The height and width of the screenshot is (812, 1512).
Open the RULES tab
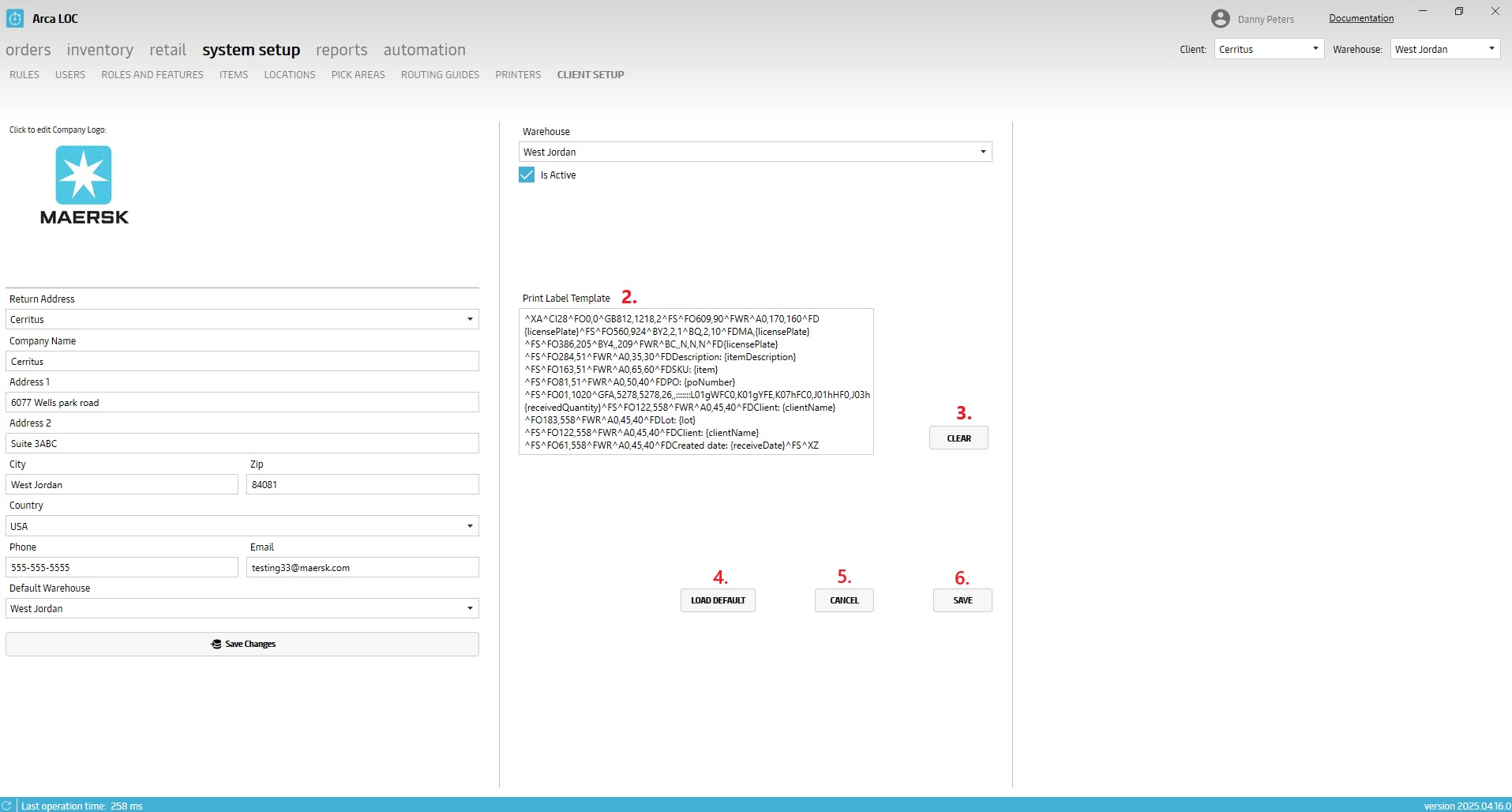click(x=24, y=74)
